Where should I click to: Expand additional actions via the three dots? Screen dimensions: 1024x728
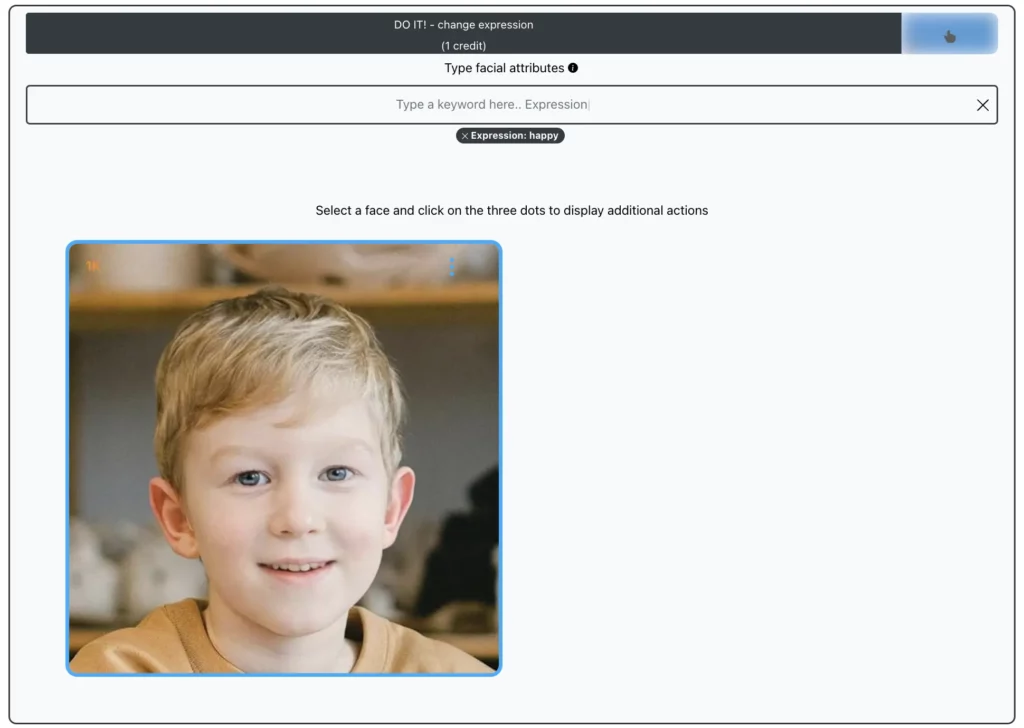[452, 266]
